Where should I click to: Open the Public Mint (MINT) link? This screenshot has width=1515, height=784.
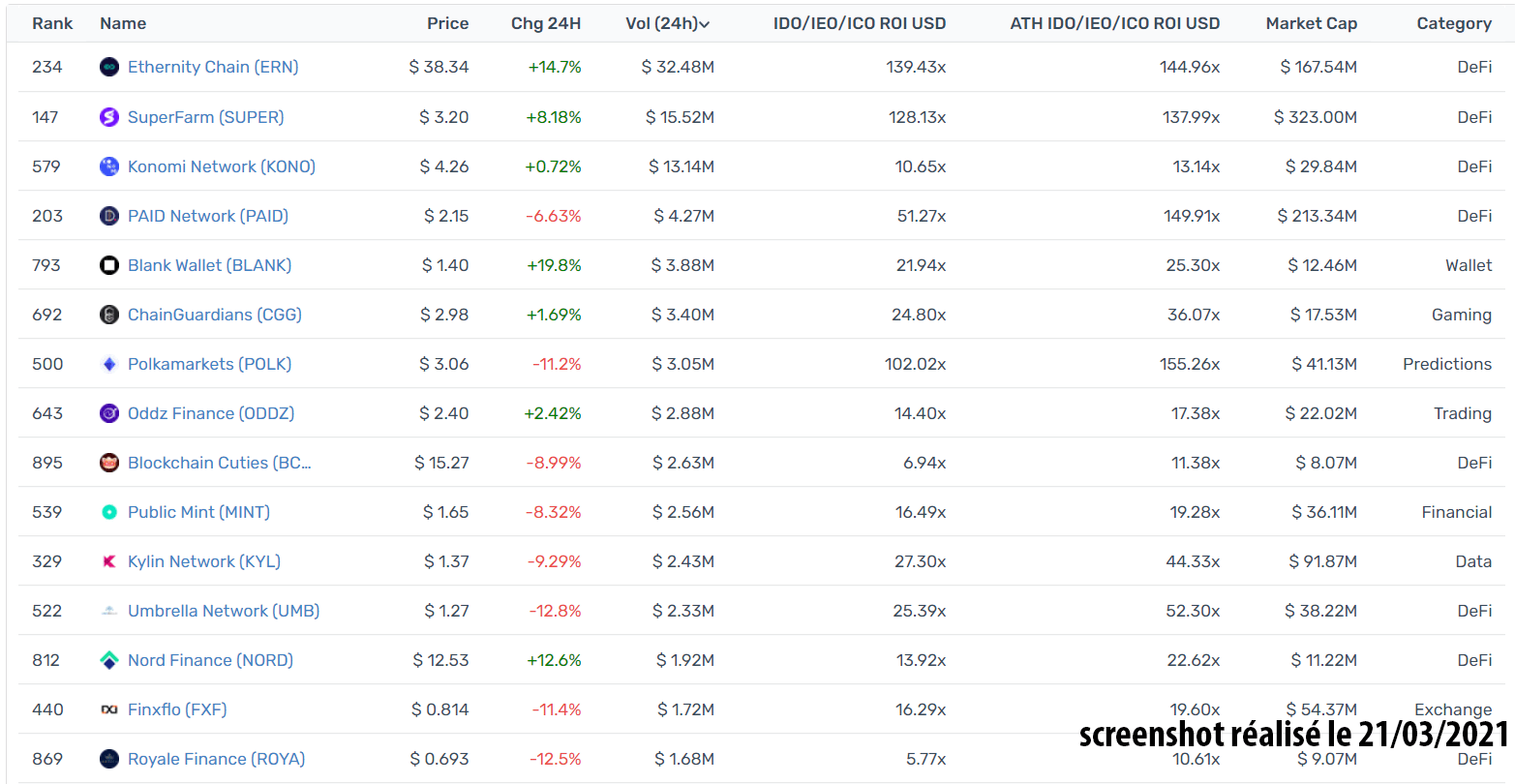[x=198, y=512]
